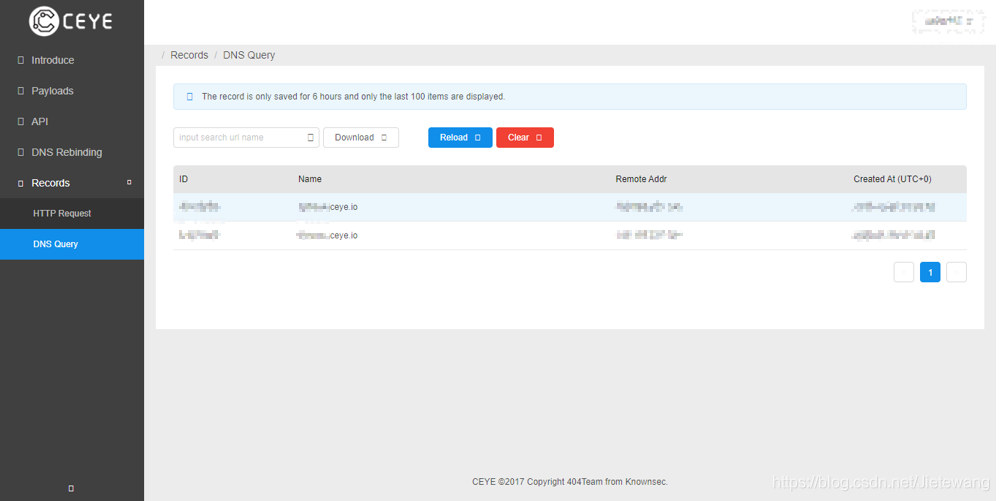Click the Remote Addr column header
Screen dimensions: 999x501
(641, 179)
